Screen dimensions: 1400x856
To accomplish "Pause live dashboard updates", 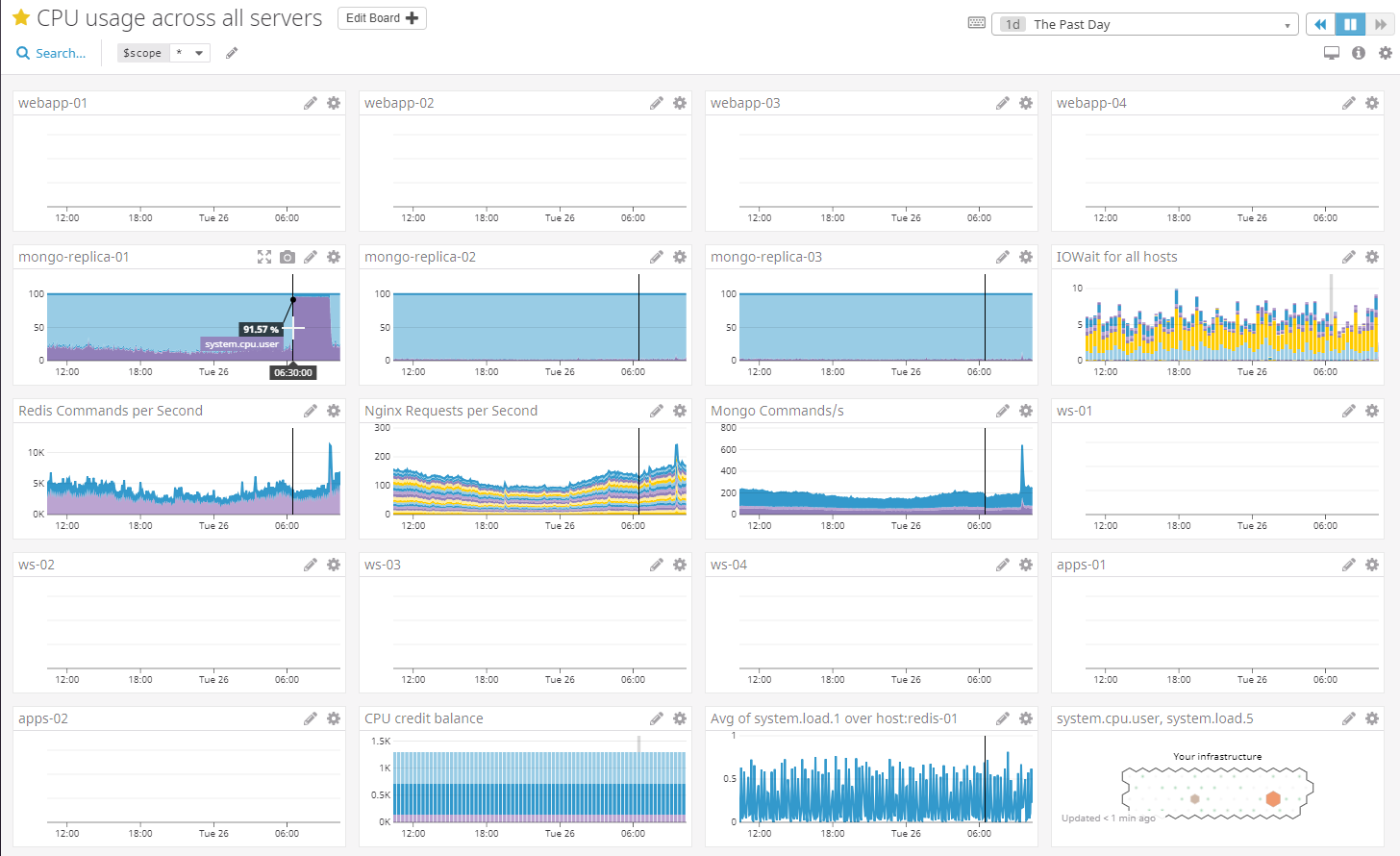I will (x=1350, y=24).
